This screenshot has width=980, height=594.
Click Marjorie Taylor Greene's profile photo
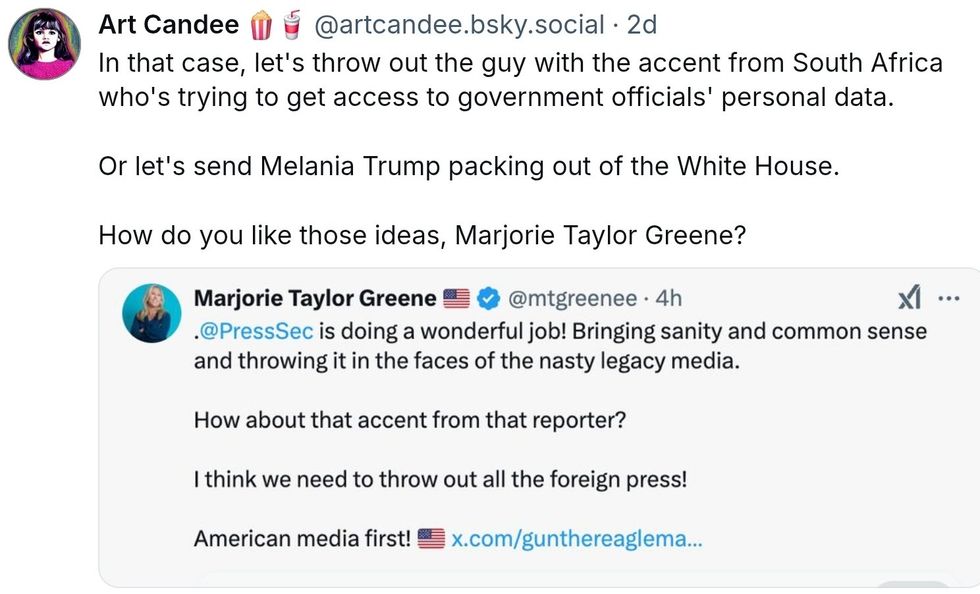coord(151,312)
